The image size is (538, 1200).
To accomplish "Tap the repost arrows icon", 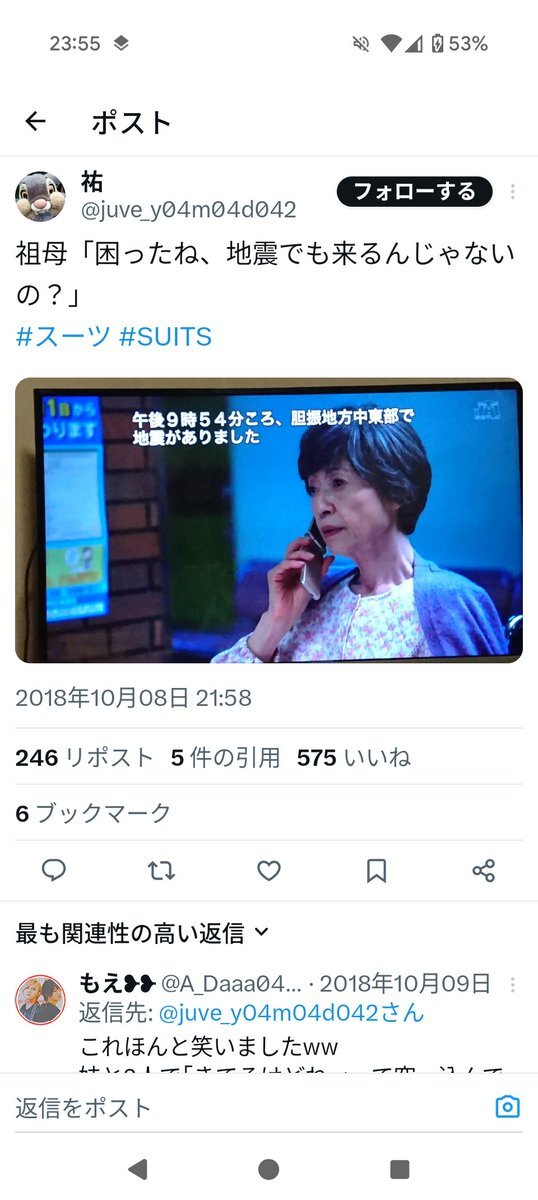I will 161,871.
